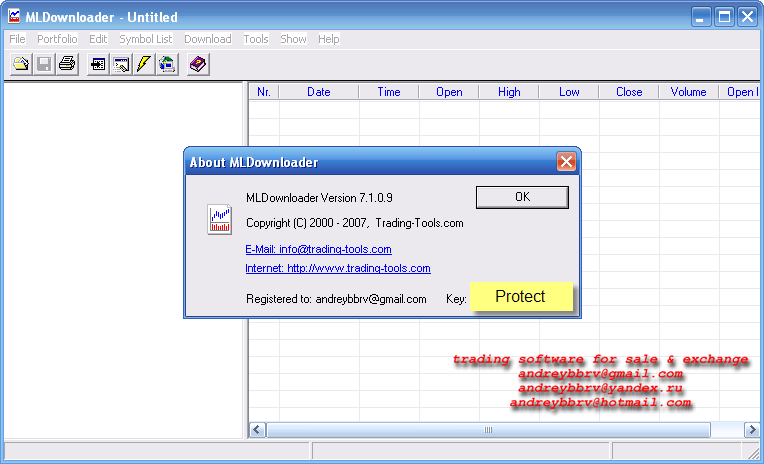The height and width of the screenshot is (464, 764).
Task: Click the lightning bolt toolbar icon
Action: 144,64
